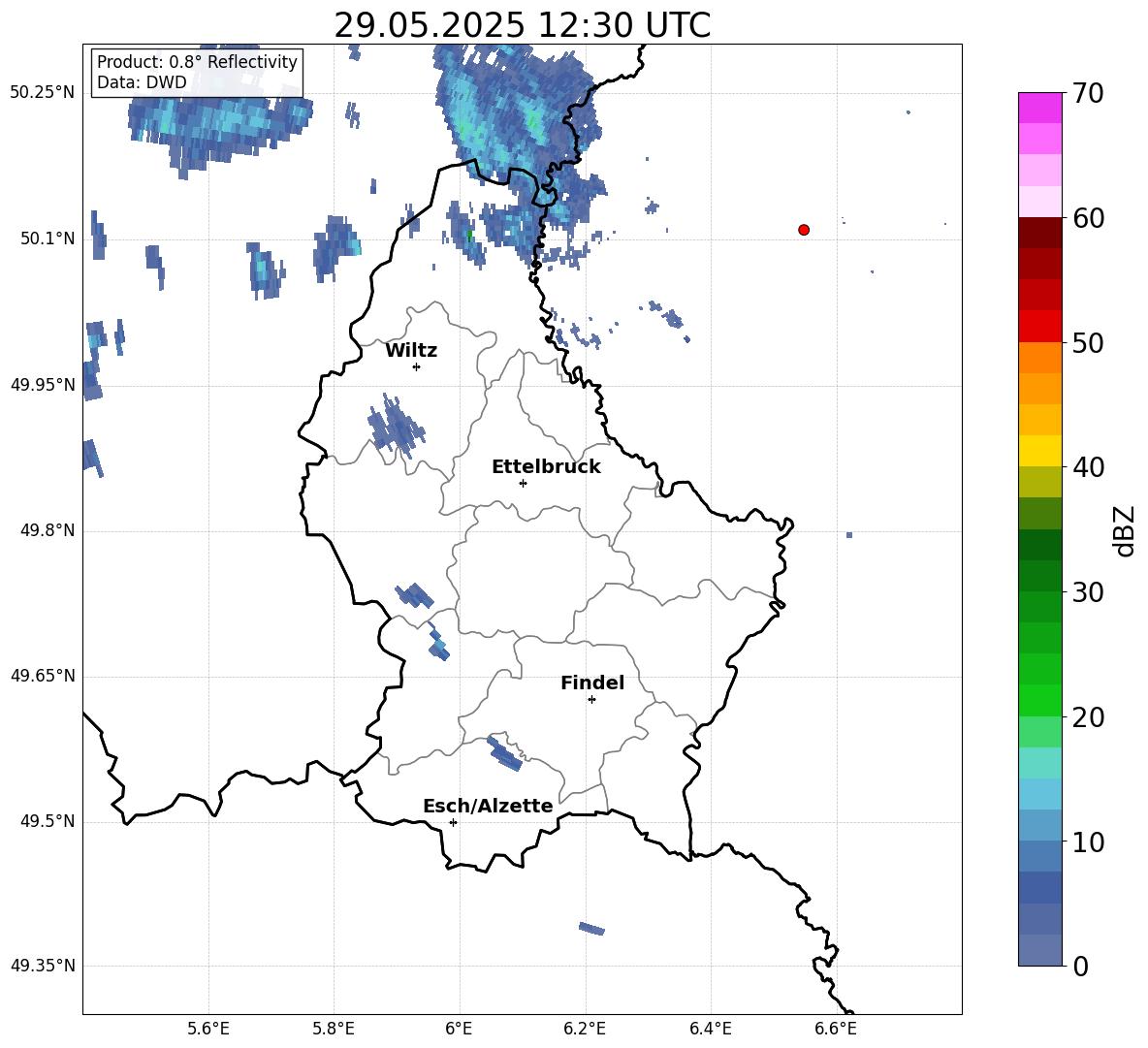1148x1048 pixels.
Task: Click latitude label 49.65°N
Action: pos(43,676)
